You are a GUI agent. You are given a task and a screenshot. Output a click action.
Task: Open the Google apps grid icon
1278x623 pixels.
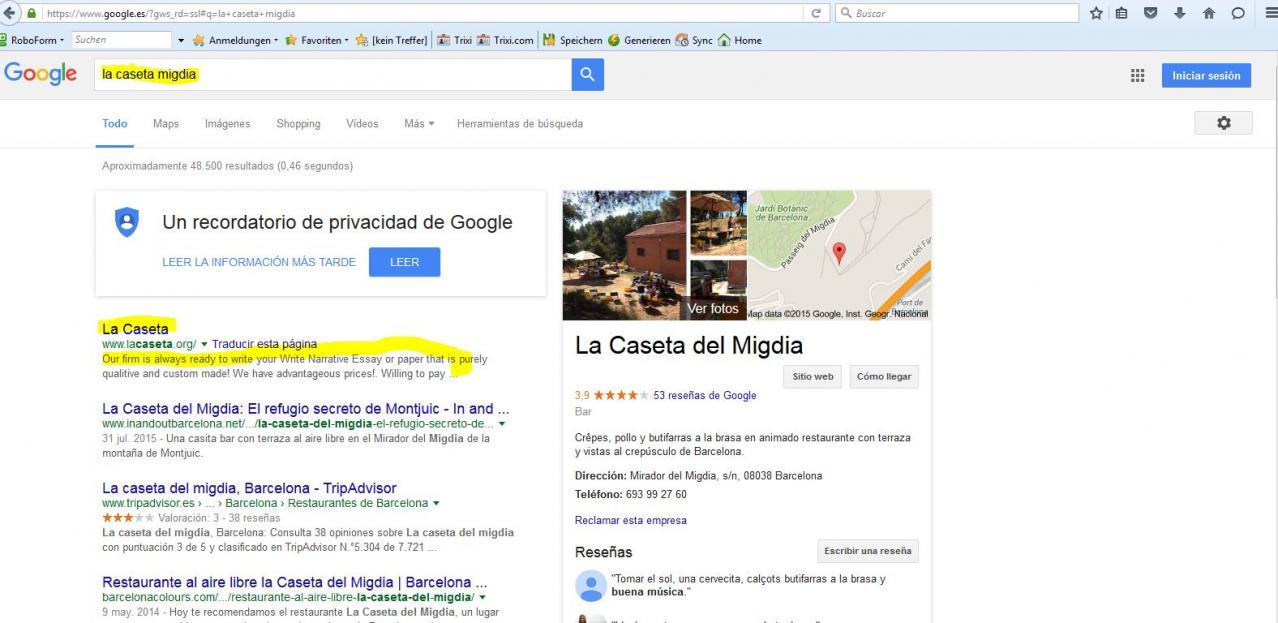click(1137, 76)
